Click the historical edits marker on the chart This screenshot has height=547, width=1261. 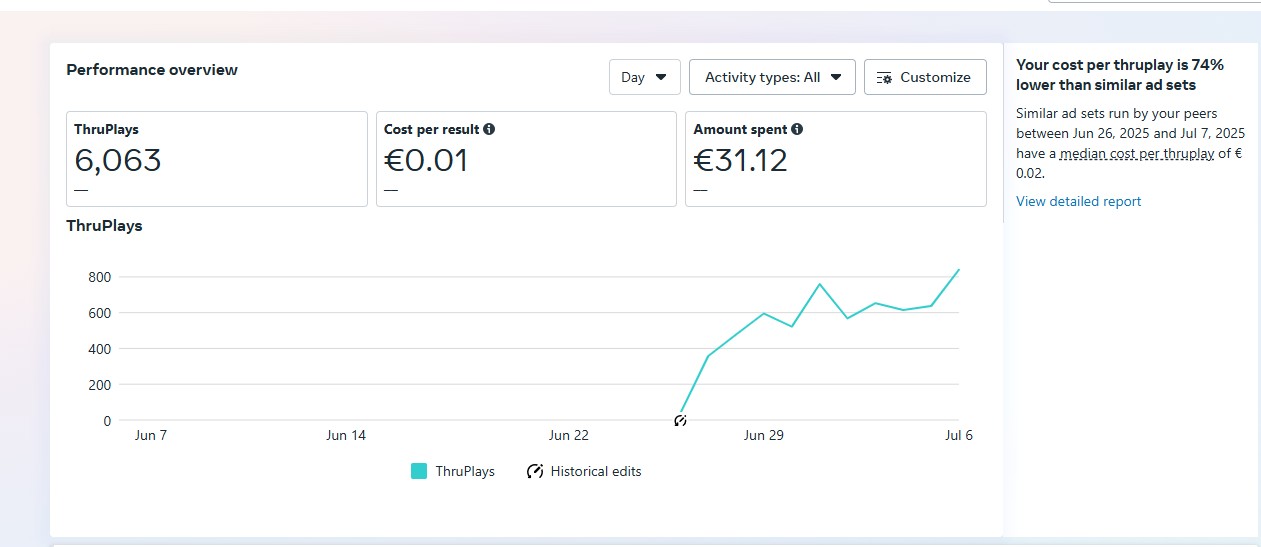[x=680, y=421]
